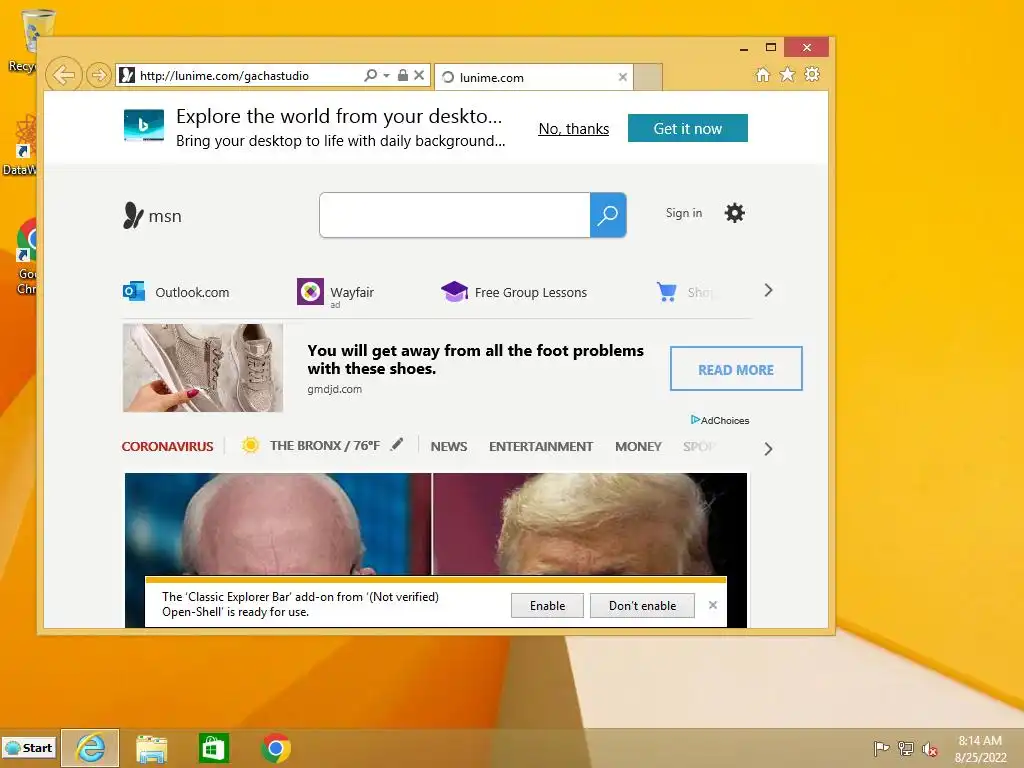The image size is (1024, 768).
Task: Click Don't enable button
Action: 643,605
